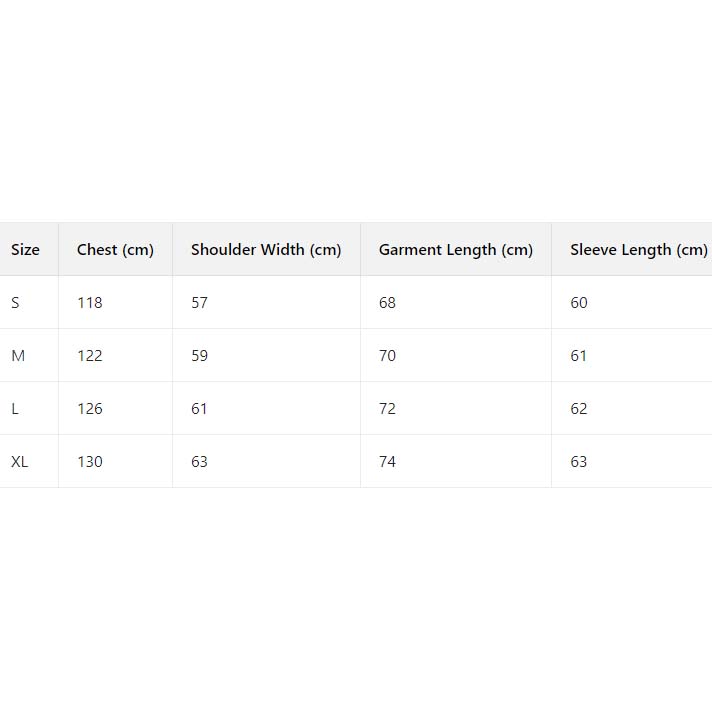Select the Sleeve Length (cm) header
This screenshot has width=712, height=711.
638,250
